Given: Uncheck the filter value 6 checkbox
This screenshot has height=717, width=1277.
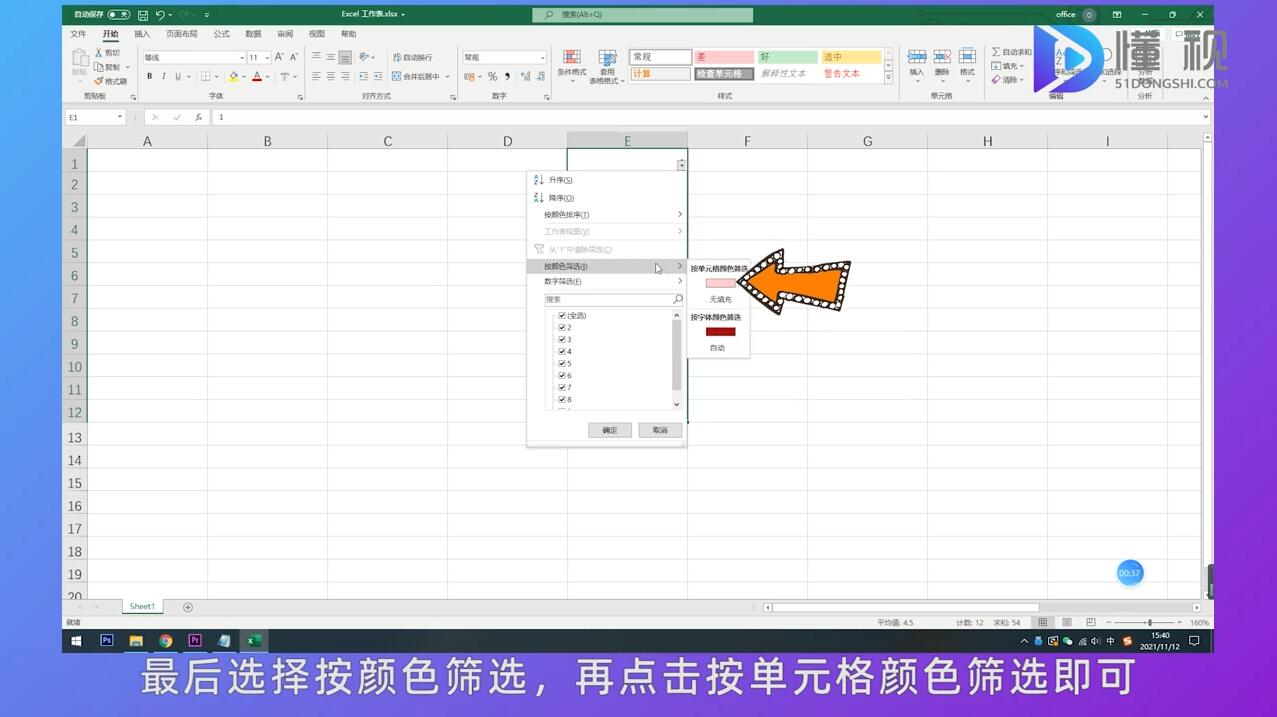Looking at the screenshot, I should pos(562,376).
